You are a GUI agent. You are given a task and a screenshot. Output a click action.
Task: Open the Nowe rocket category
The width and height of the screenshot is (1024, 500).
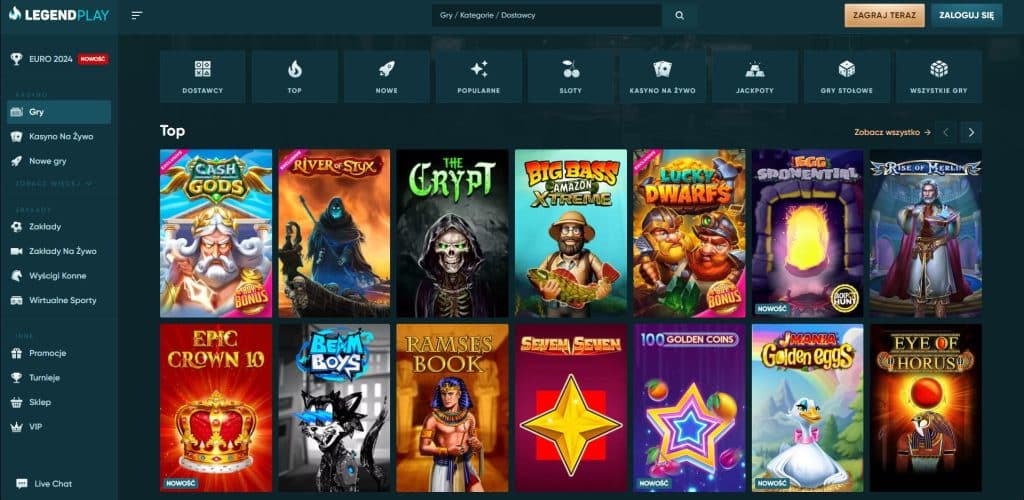point(386,77)
